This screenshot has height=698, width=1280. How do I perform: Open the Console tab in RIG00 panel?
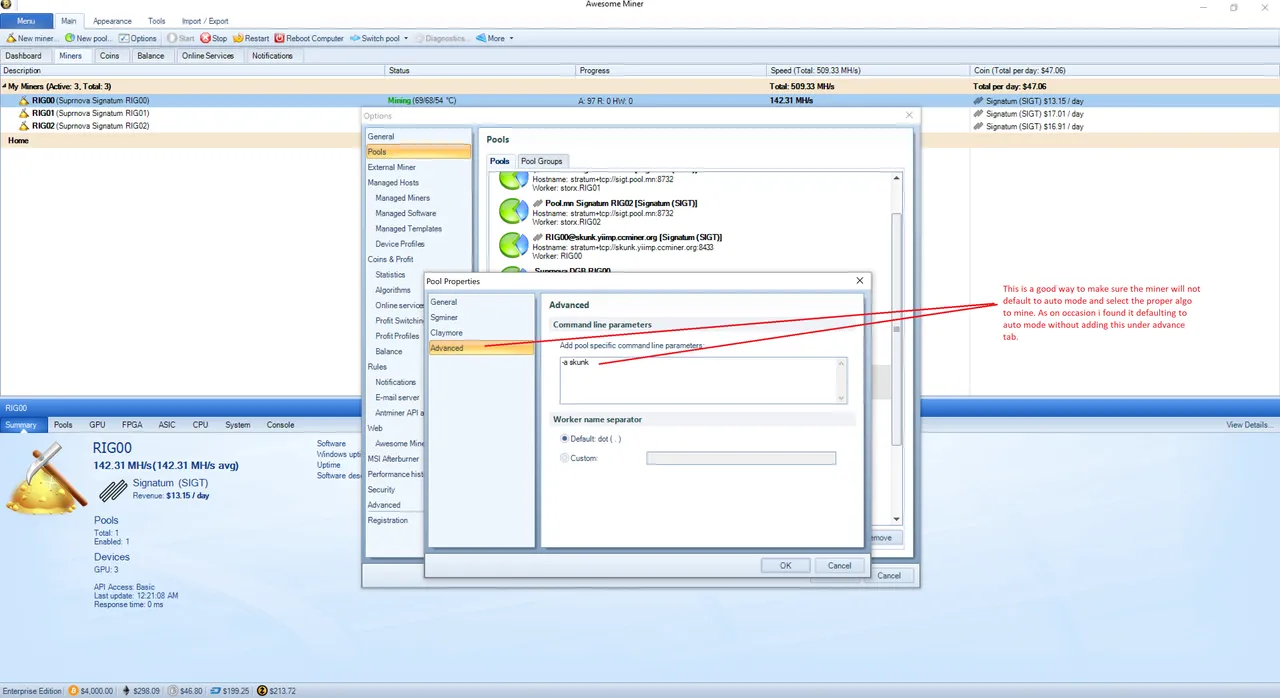(280, 425)
